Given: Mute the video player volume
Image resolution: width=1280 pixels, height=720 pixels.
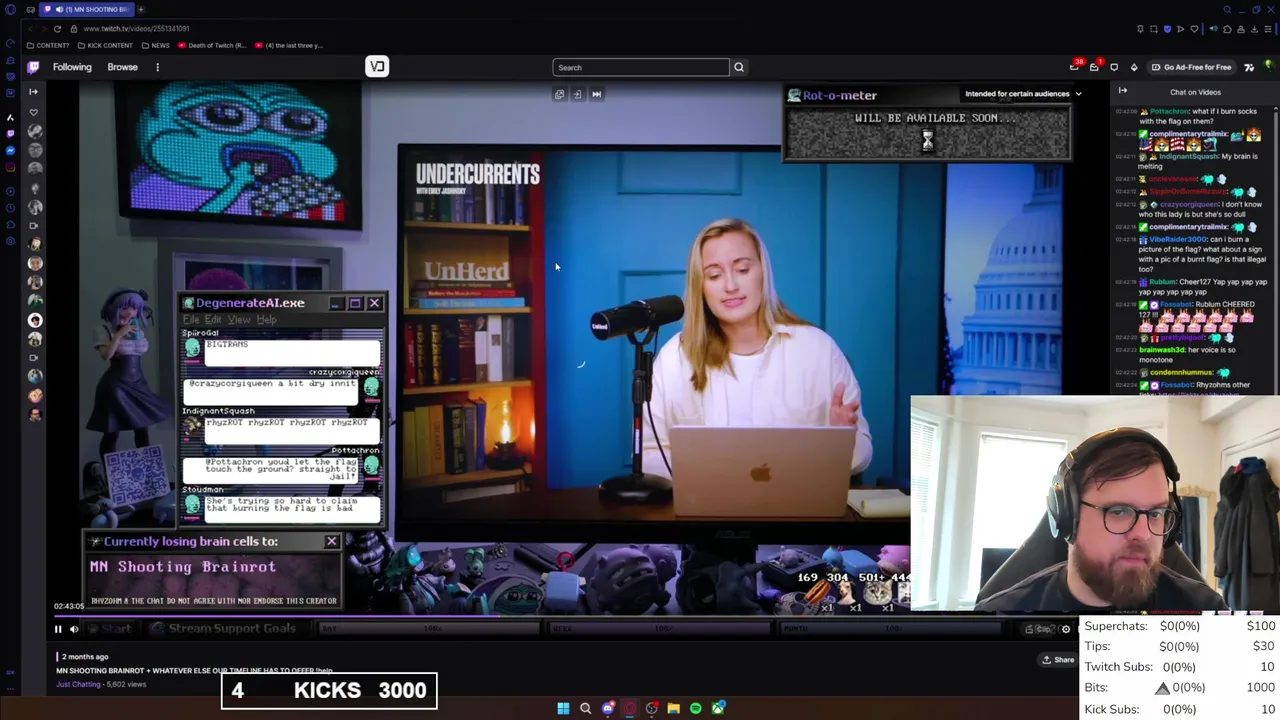Looking at the screenshot, I should pyautogui.click(x=74, y=629).
